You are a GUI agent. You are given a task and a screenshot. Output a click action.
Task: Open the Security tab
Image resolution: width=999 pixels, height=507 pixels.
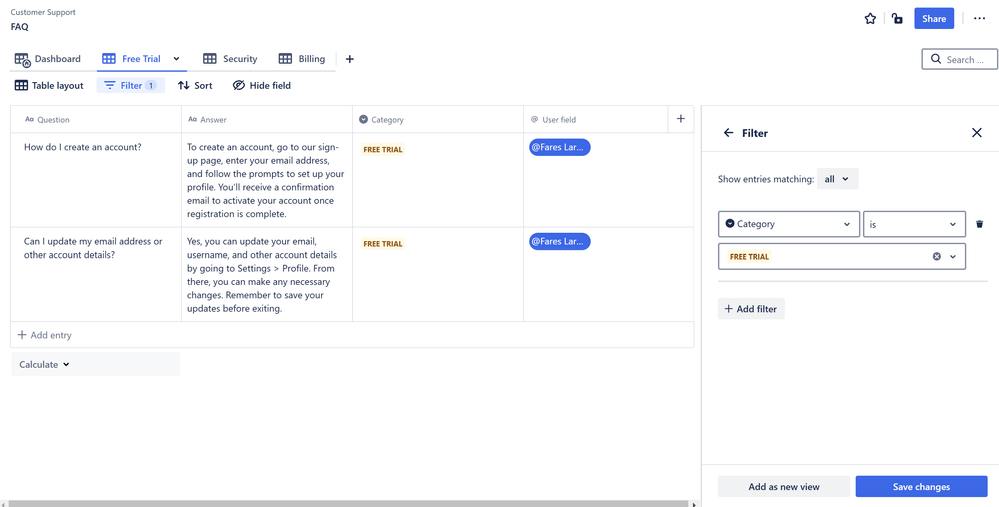(x=230, y=59)
